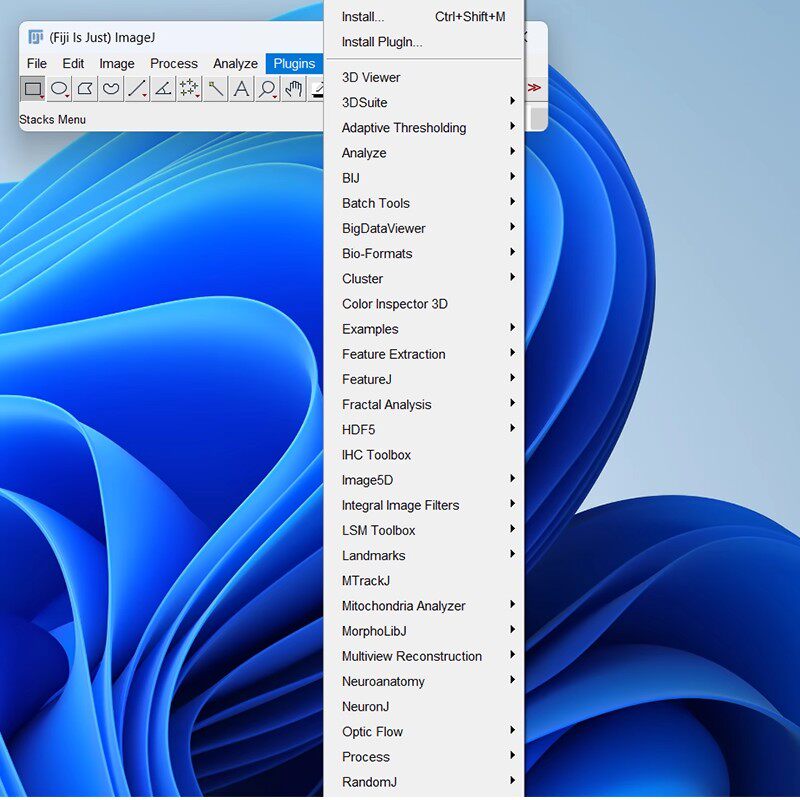Select the Straight Line tool
The height and width of the screenshot is (800, 800).
tap(137, 89)
